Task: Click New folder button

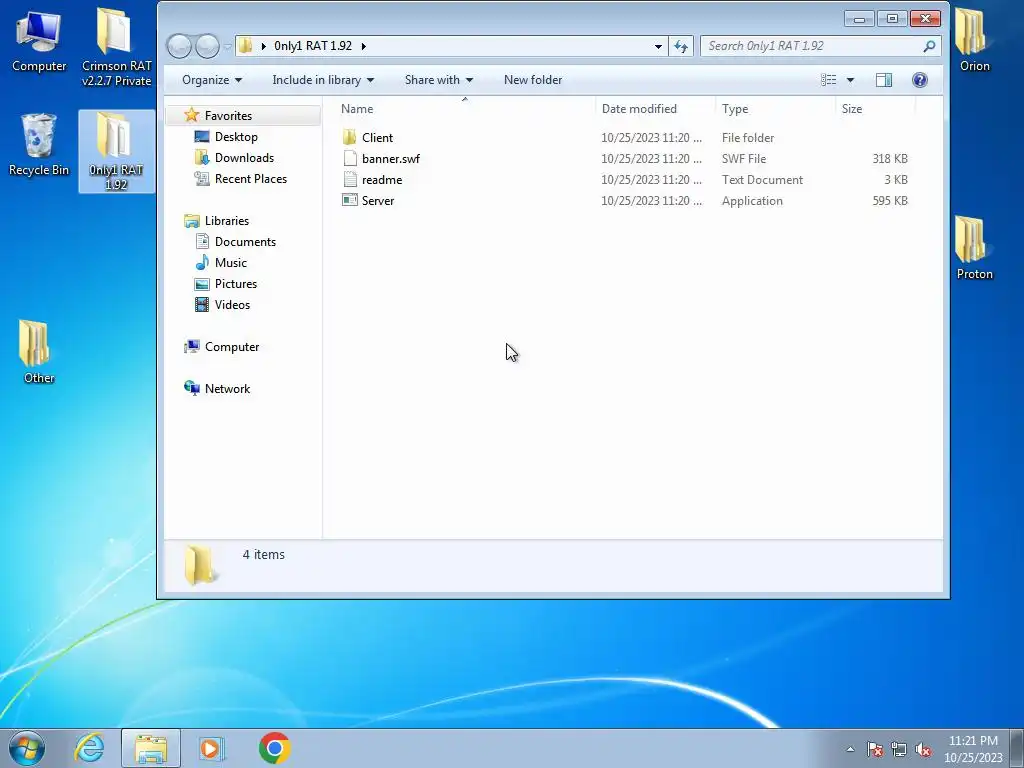Action: pyautogui.click(x=533, y=80)
